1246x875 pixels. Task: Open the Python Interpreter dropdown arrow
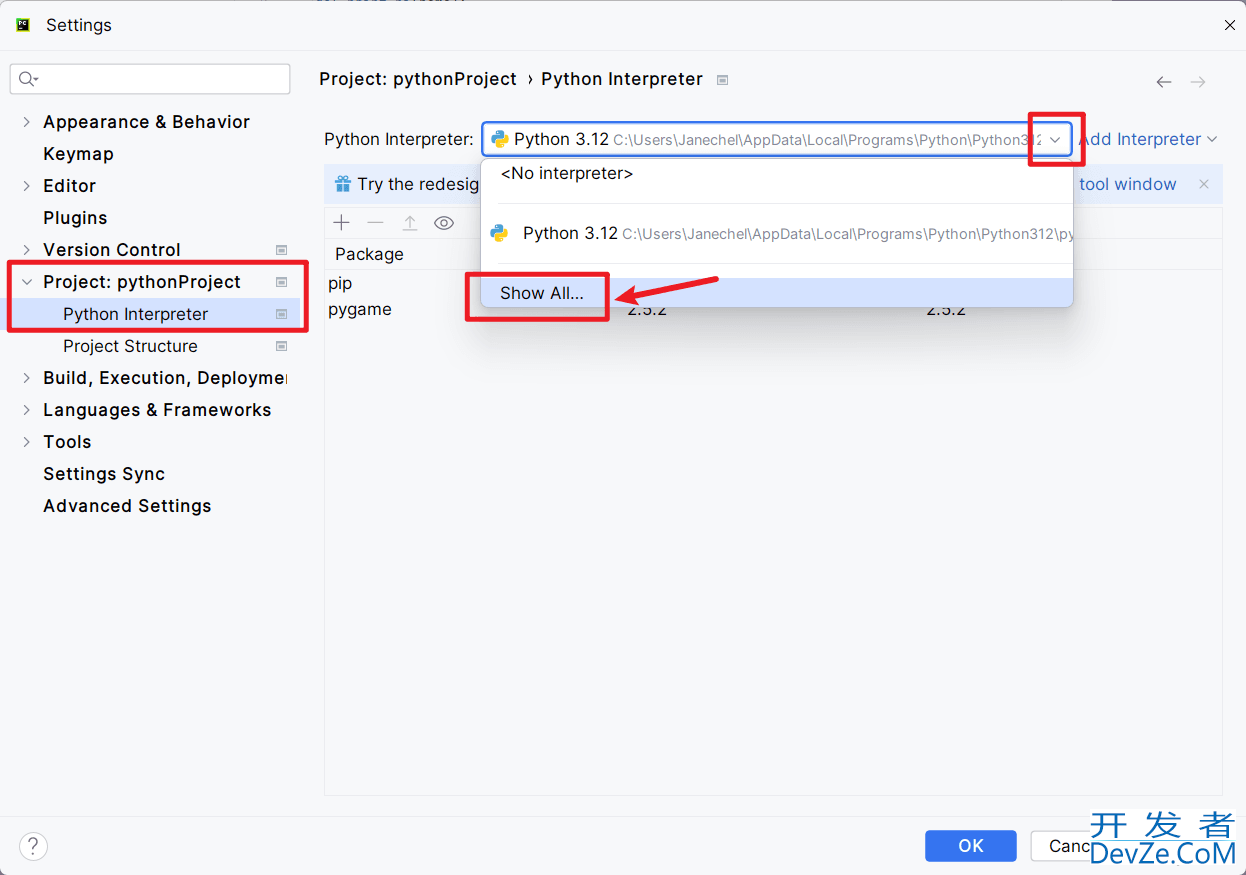[1055, 139]
